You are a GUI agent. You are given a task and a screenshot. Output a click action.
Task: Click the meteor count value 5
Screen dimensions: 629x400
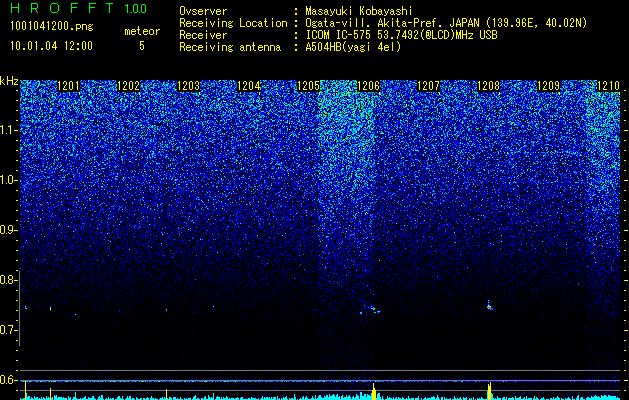142,46
